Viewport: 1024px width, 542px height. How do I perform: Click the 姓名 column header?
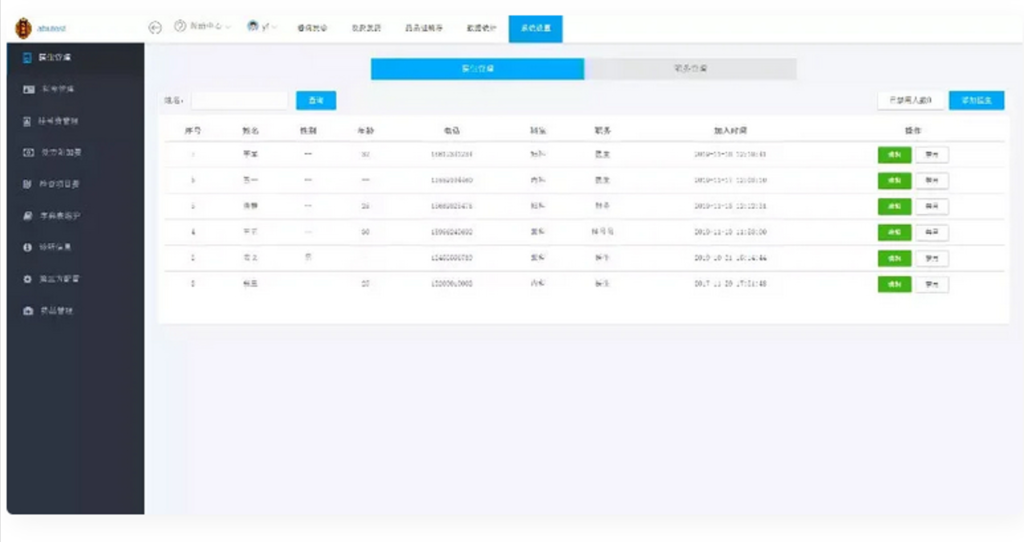click(250, 131)
